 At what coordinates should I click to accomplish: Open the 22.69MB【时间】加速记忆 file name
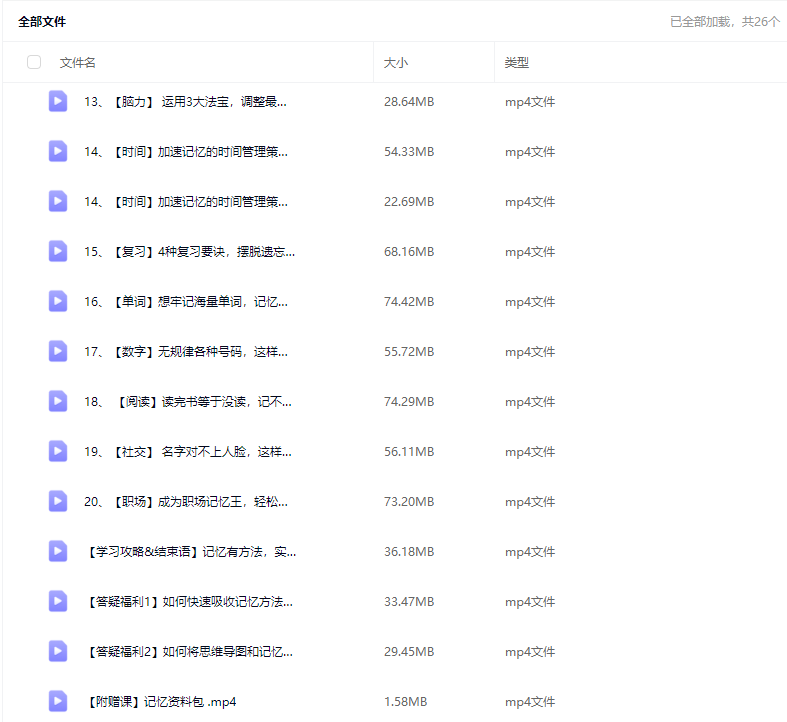[186, 201]
